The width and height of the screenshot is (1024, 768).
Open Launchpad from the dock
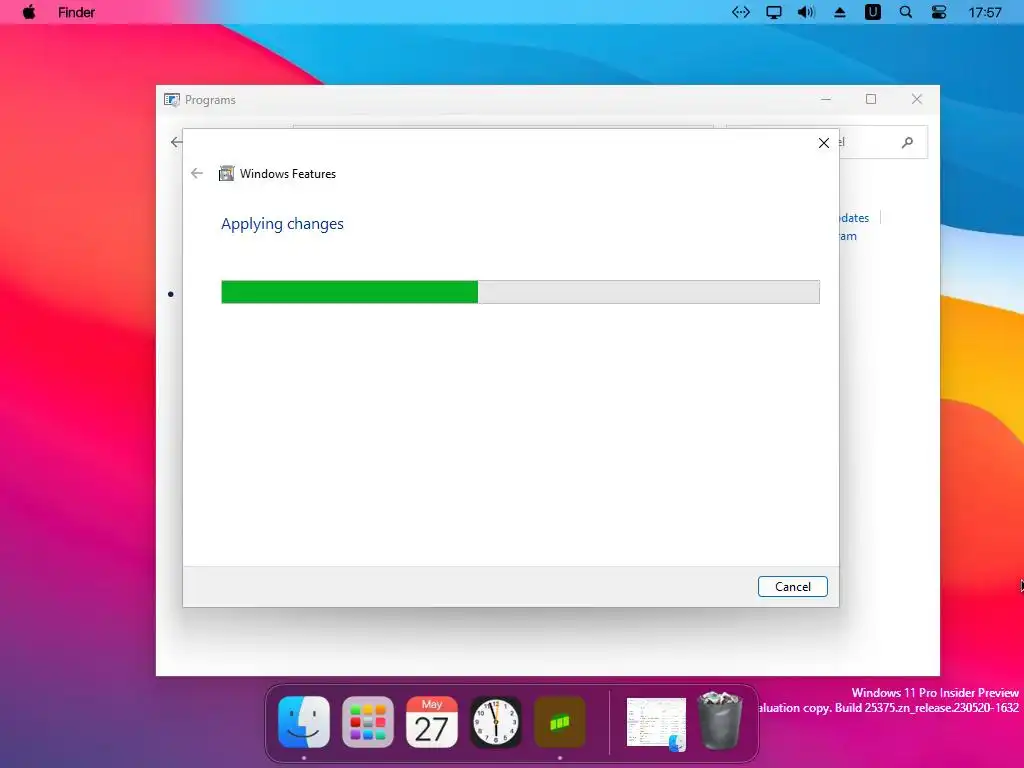[x=368, y=722]
